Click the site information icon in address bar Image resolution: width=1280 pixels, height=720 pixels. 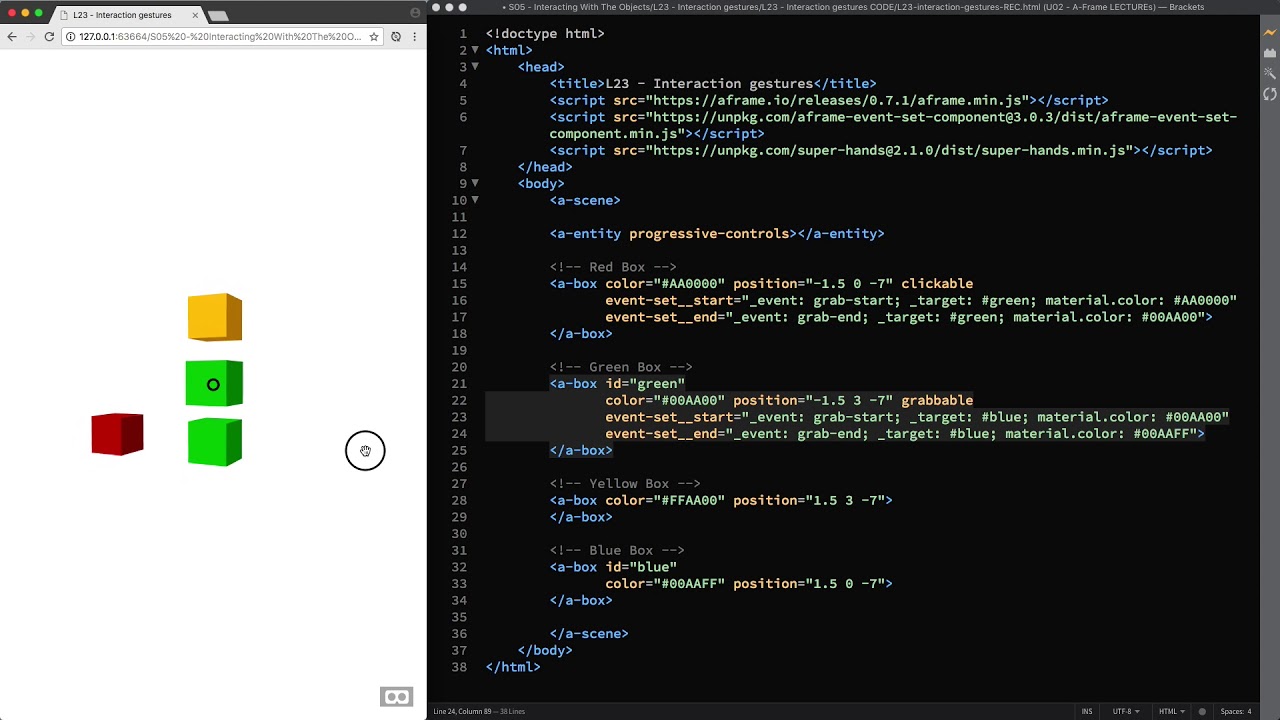tap(71, 37)
